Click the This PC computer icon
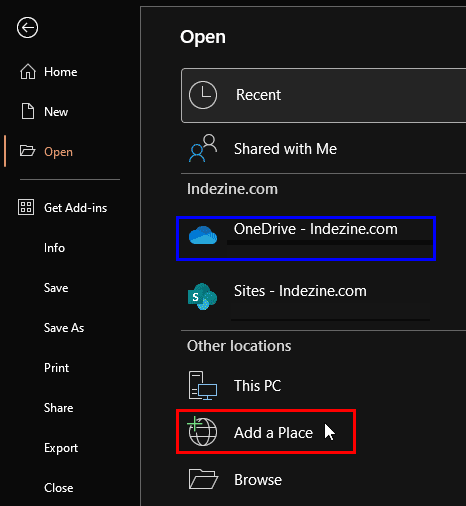The image size is (466, 506). [203, 385]
